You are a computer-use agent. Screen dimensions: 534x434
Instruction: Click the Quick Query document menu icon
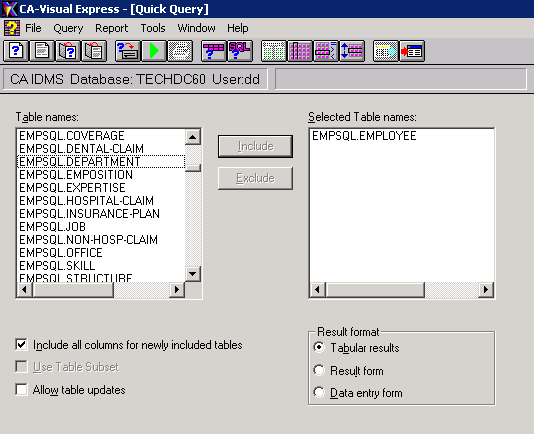point(12,28)
